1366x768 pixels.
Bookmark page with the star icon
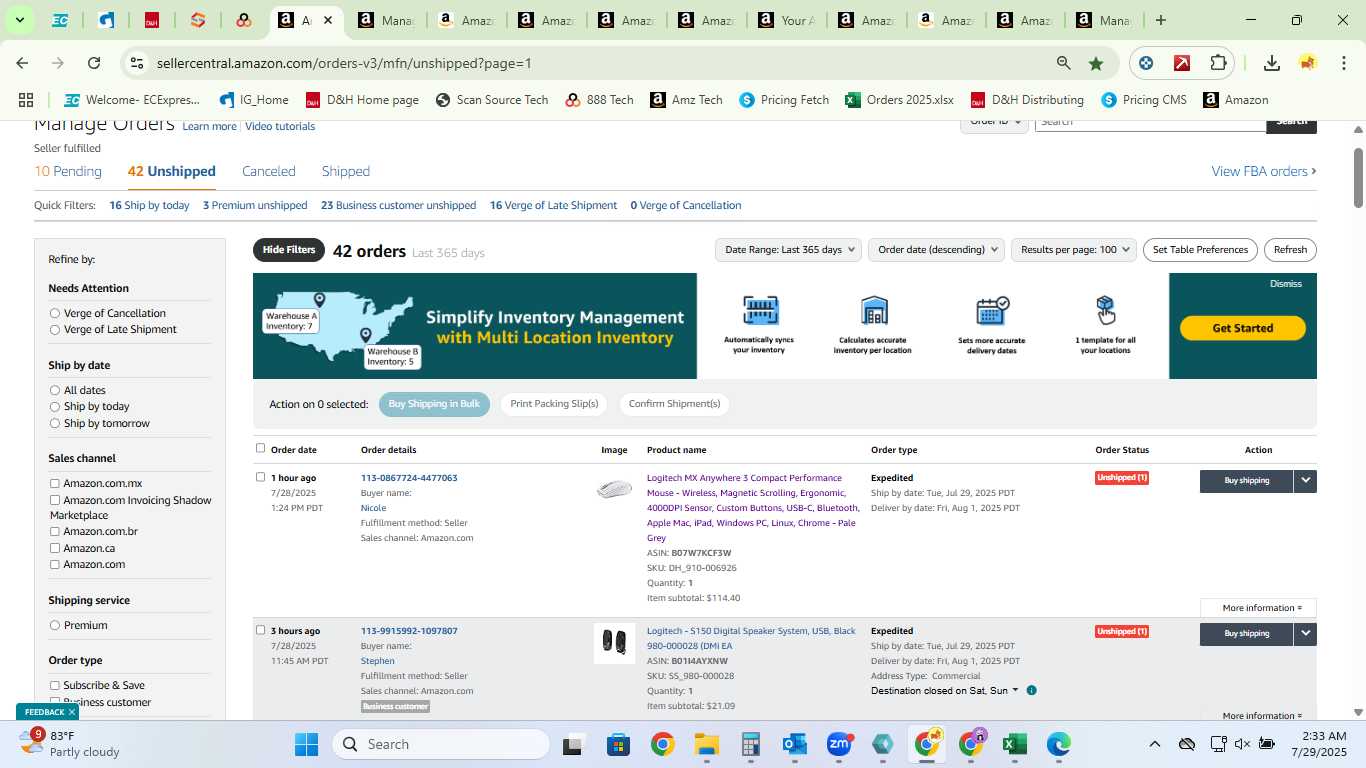[1096, 63]
